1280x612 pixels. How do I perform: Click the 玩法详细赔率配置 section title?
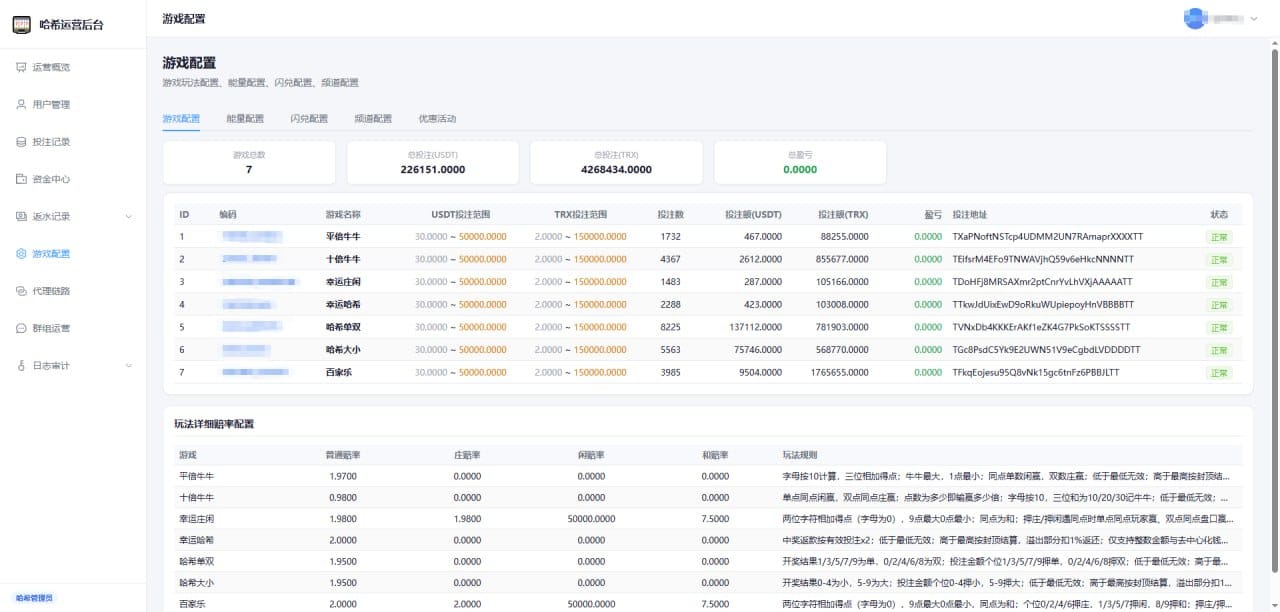[214, 424]
